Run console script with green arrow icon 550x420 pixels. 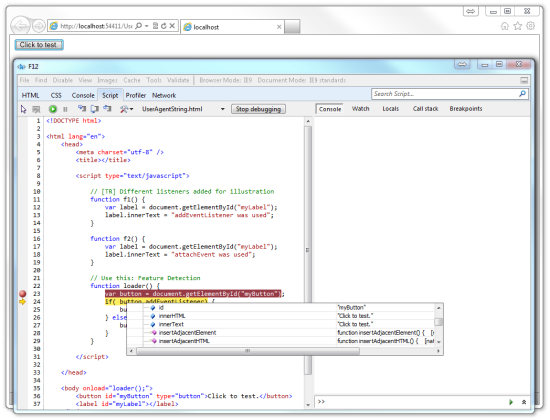click(511, 402)
